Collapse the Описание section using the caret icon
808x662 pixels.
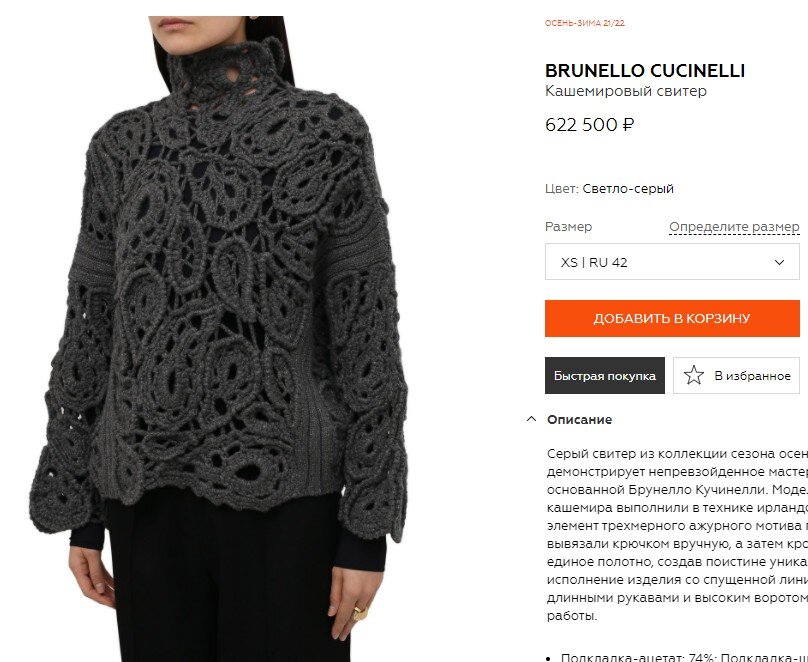pyautogui.click(x=531, y=419)
